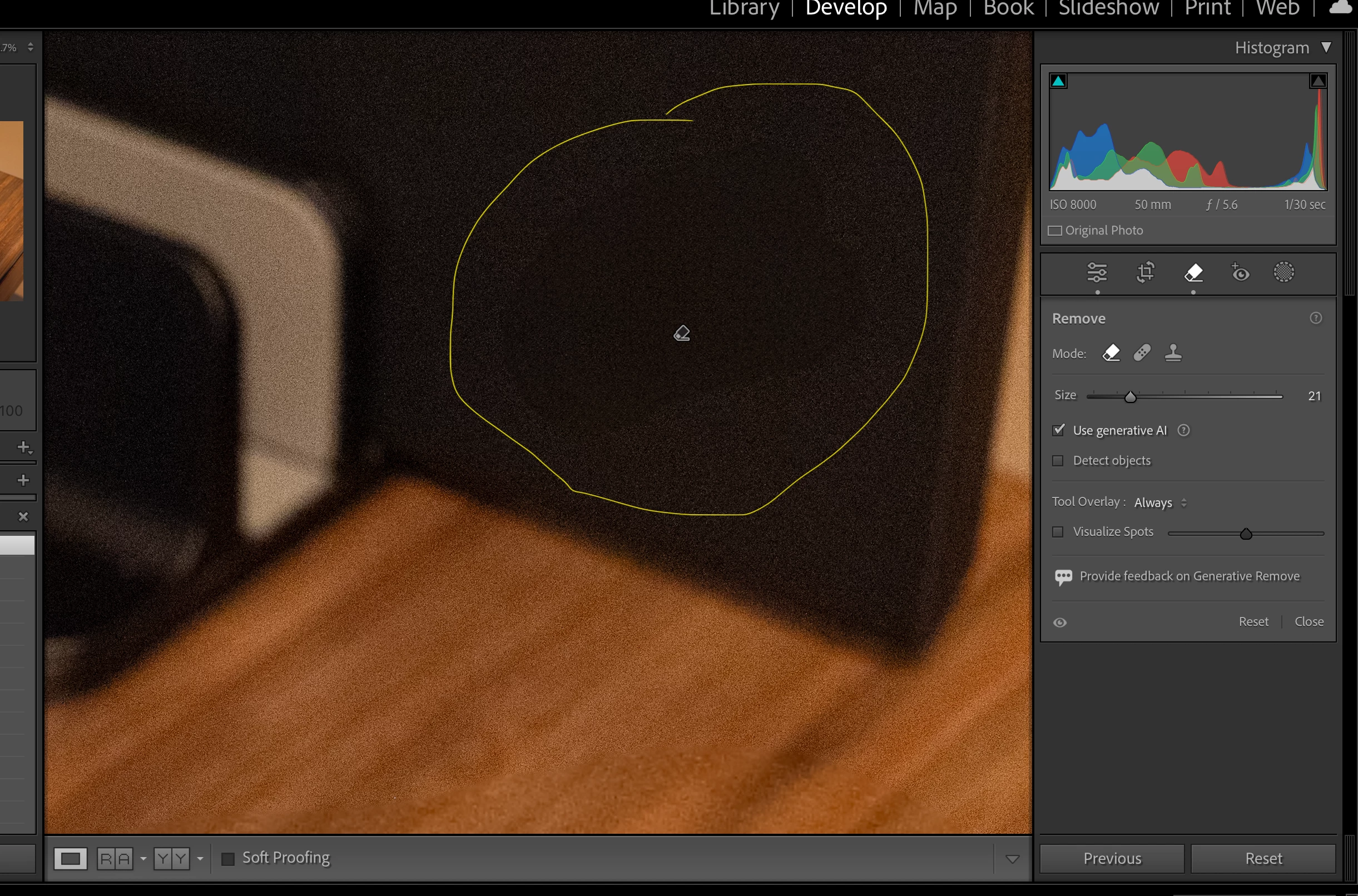Select the Crop overlay tool
Screen dimensions: 1358x896
coord(1146,272)
